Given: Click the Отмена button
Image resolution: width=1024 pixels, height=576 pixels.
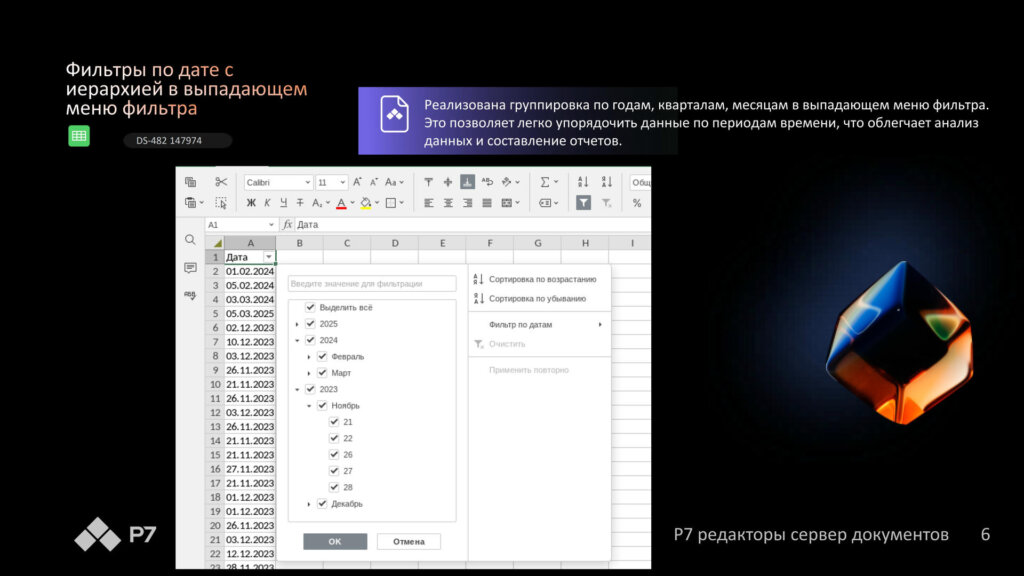Looking at the screenshot, I should pyautogui.click(x=408, y=541).
